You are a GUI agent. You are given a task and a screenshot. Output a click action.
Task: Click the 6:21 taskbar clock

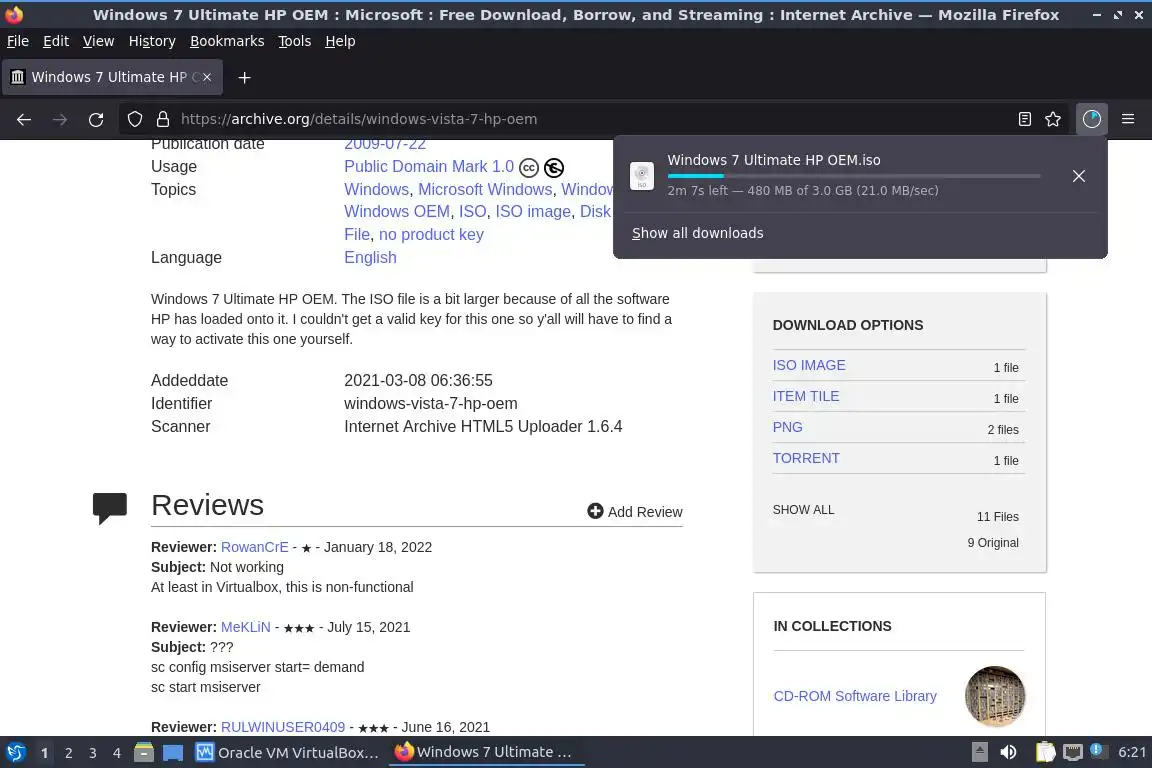1131,753
